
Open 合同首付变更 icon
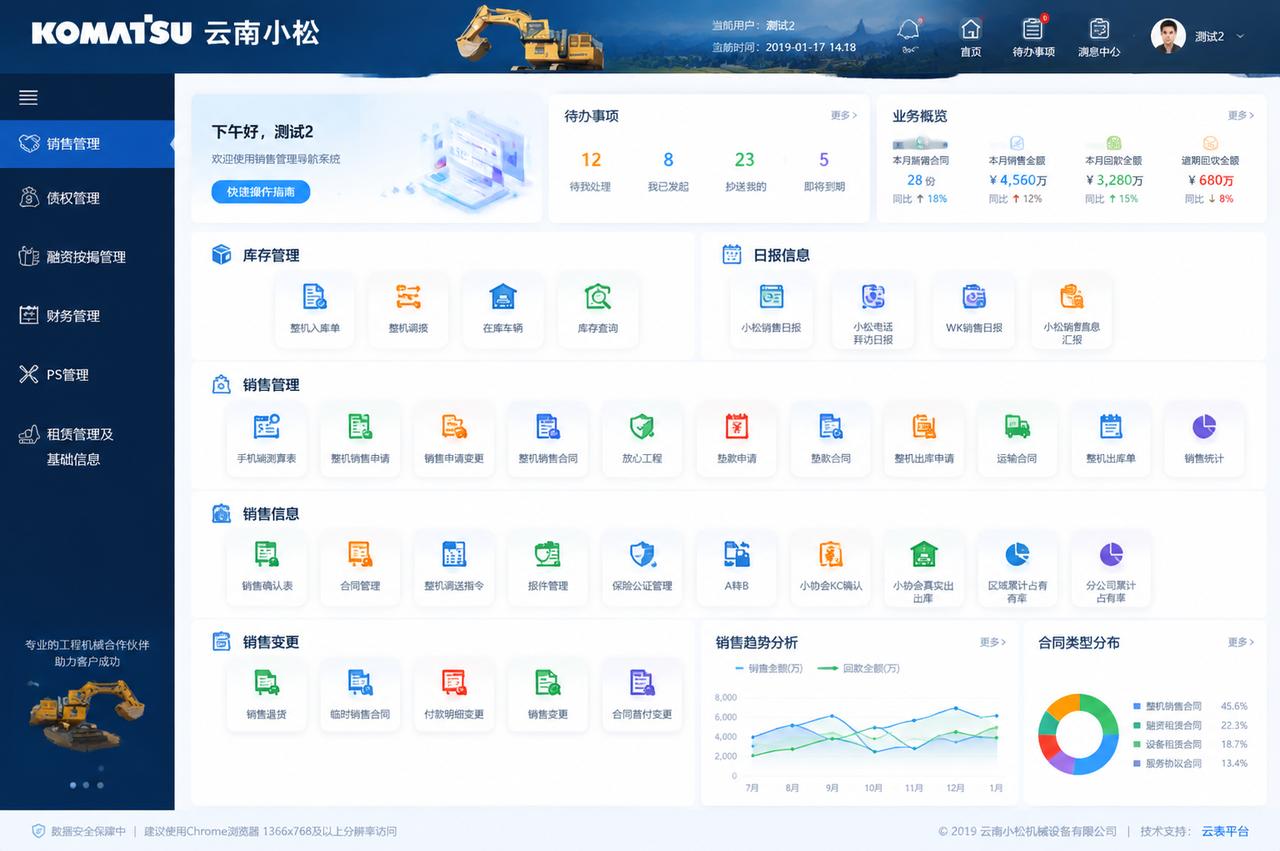642,683
